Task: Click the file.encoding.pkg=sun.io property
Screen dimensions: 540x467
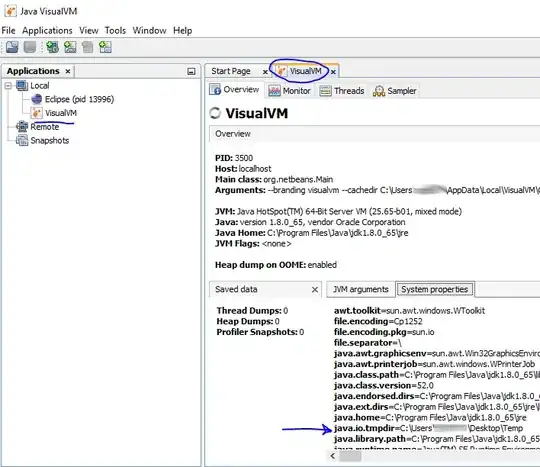Action: click(x=384, y=332)
